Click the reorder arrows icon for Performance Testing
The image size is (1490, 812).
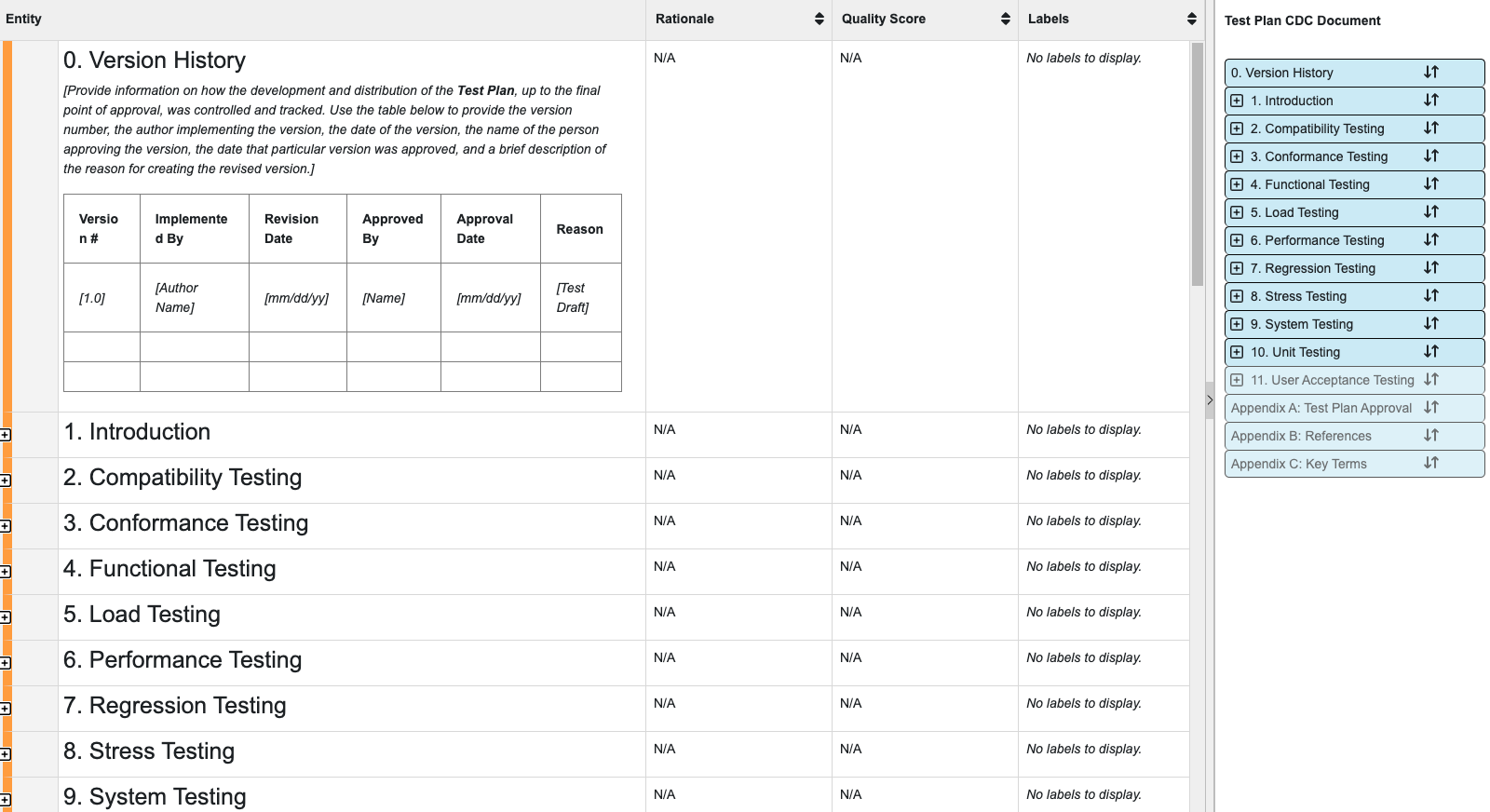1430,240
